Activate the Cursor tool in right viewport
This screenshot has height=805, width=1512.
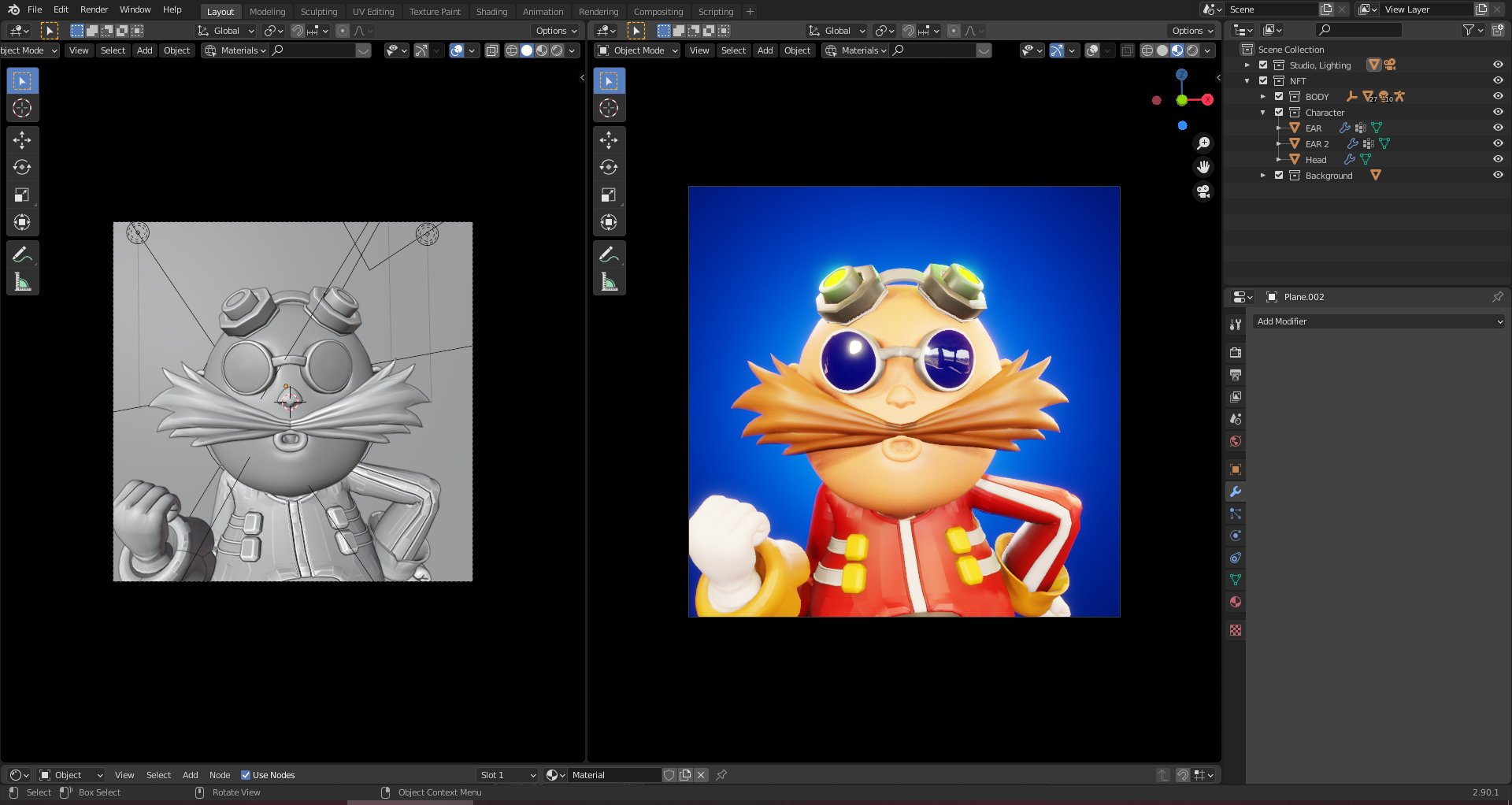click(609, 108)
